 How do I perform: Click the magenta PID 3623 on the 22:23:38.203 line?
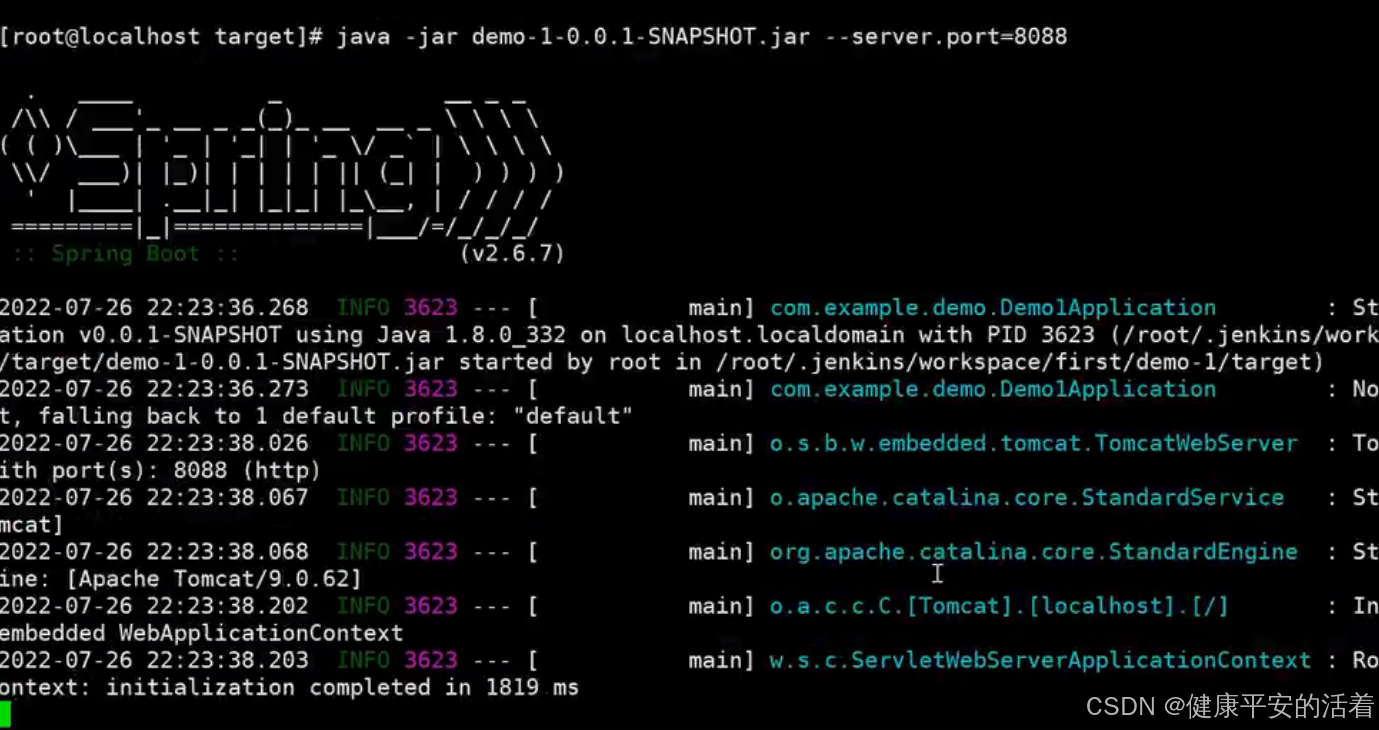click(431, 660)
